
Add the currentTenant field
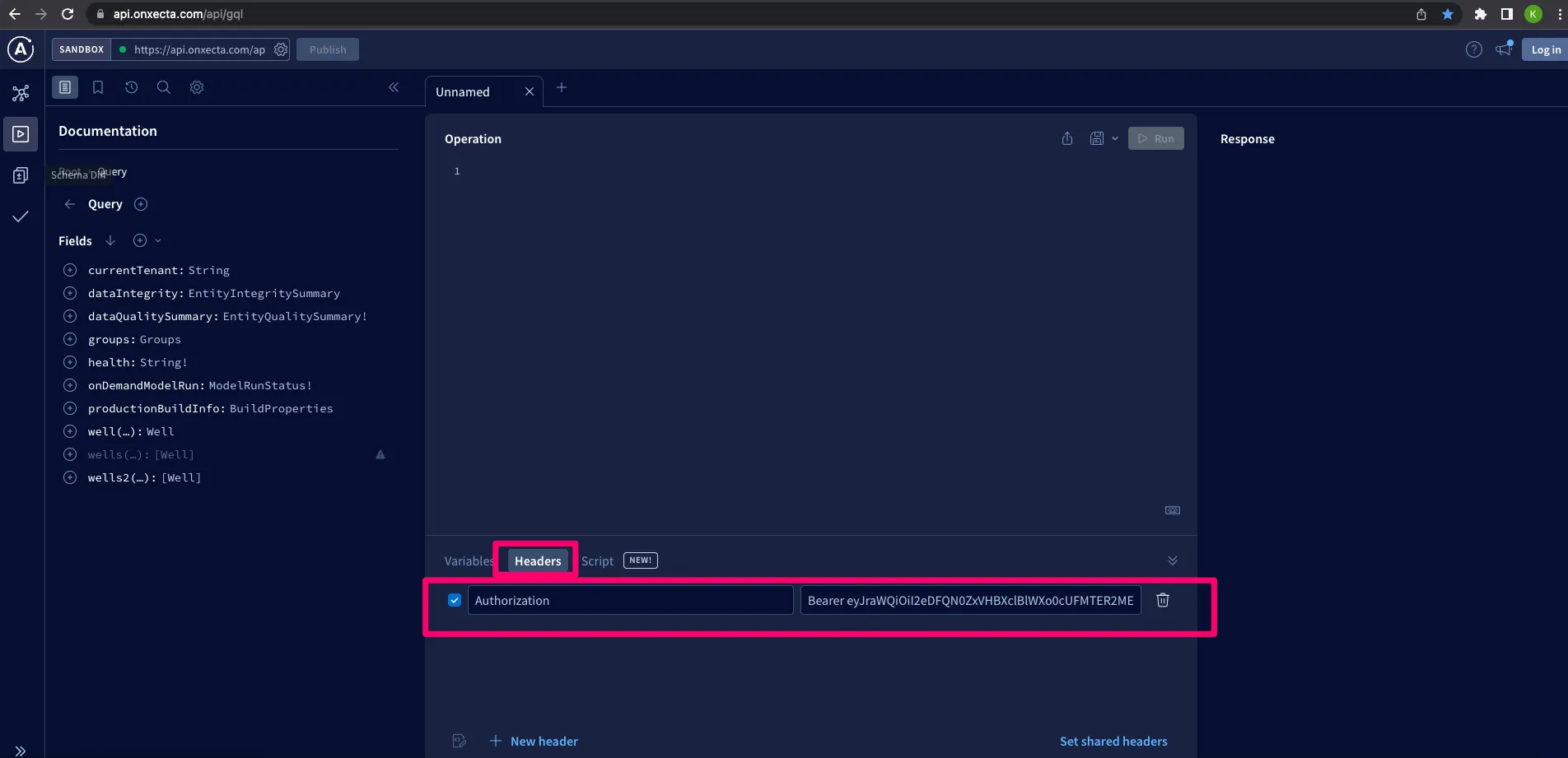point(70,270)
